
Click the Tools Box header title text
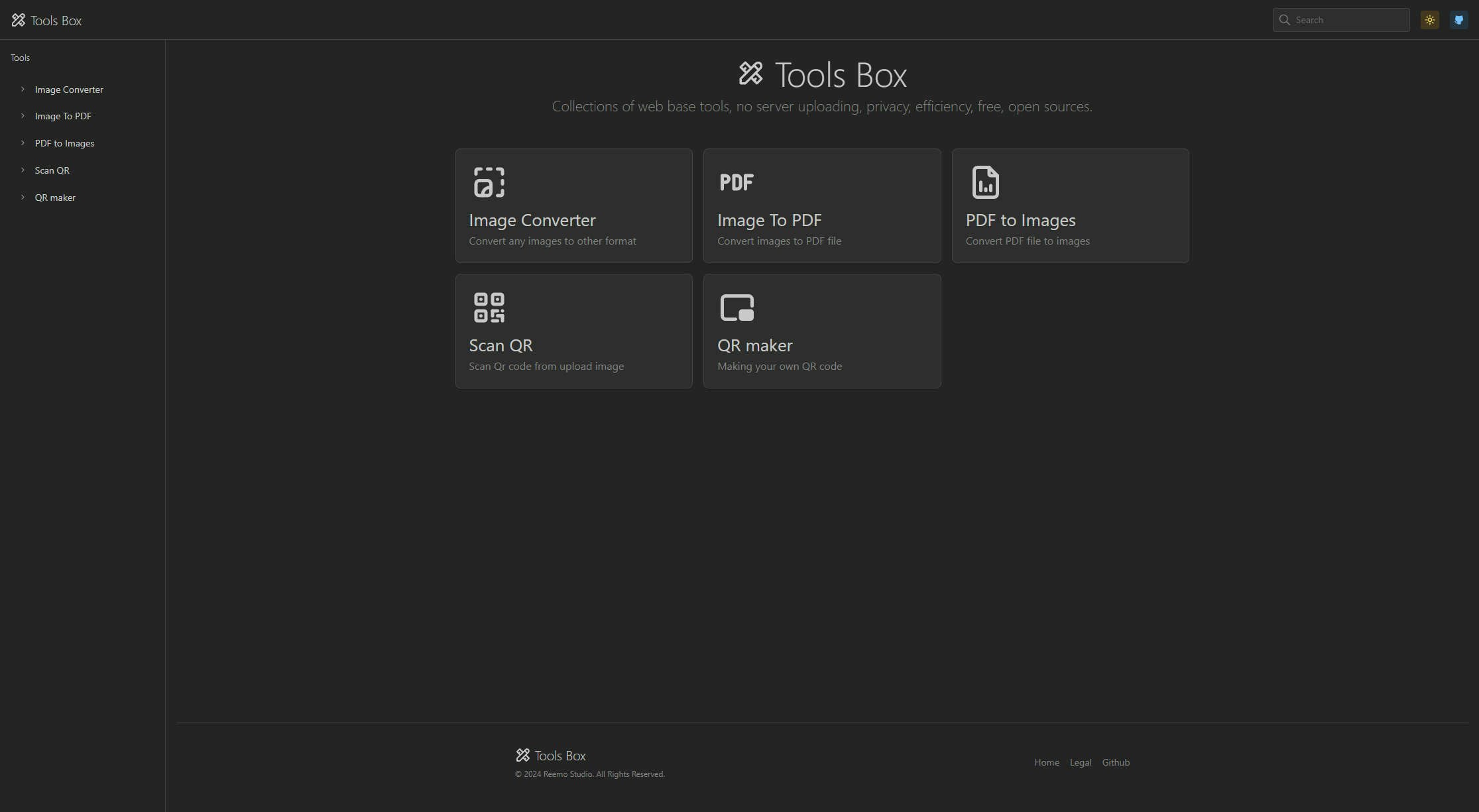[56, 21]
